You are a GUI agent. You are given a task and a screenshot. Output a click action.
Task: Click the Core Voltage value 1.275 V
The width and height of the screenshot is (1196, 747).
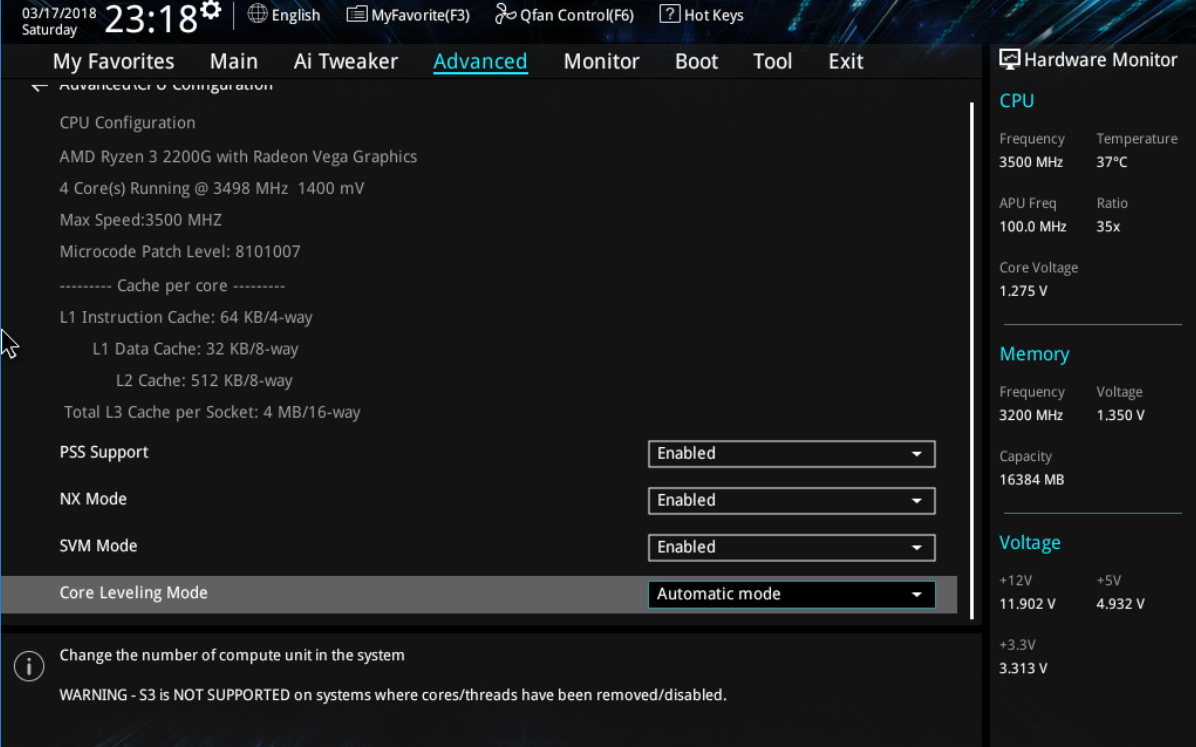[x=1024, y=291]
